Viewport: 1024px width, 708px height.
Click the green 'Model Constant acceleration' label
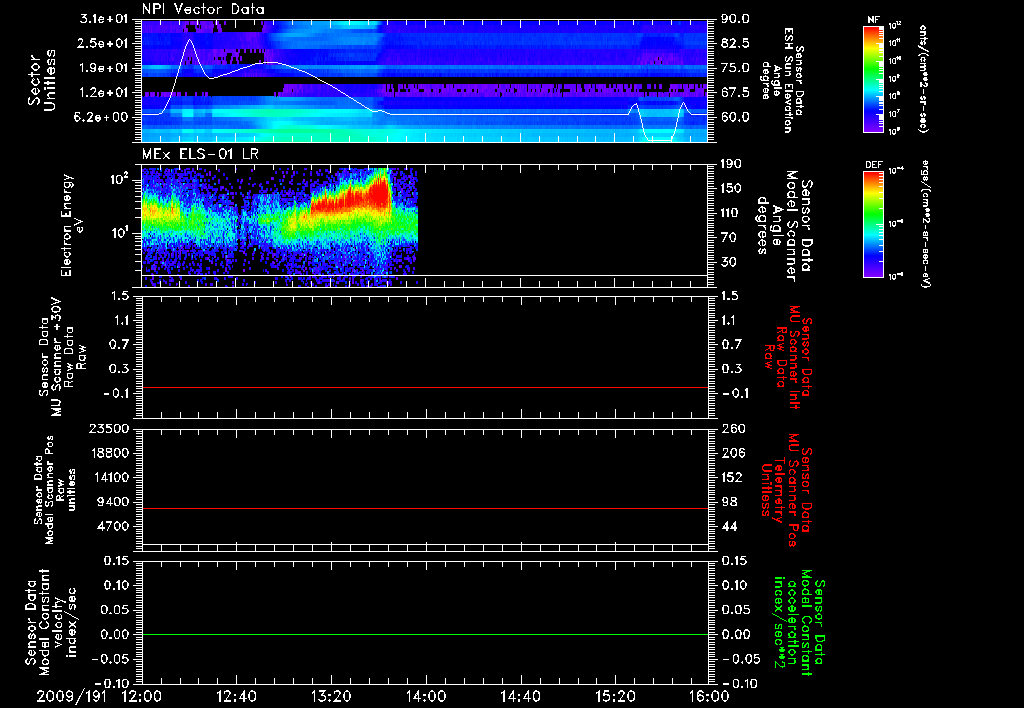(799, 622)
